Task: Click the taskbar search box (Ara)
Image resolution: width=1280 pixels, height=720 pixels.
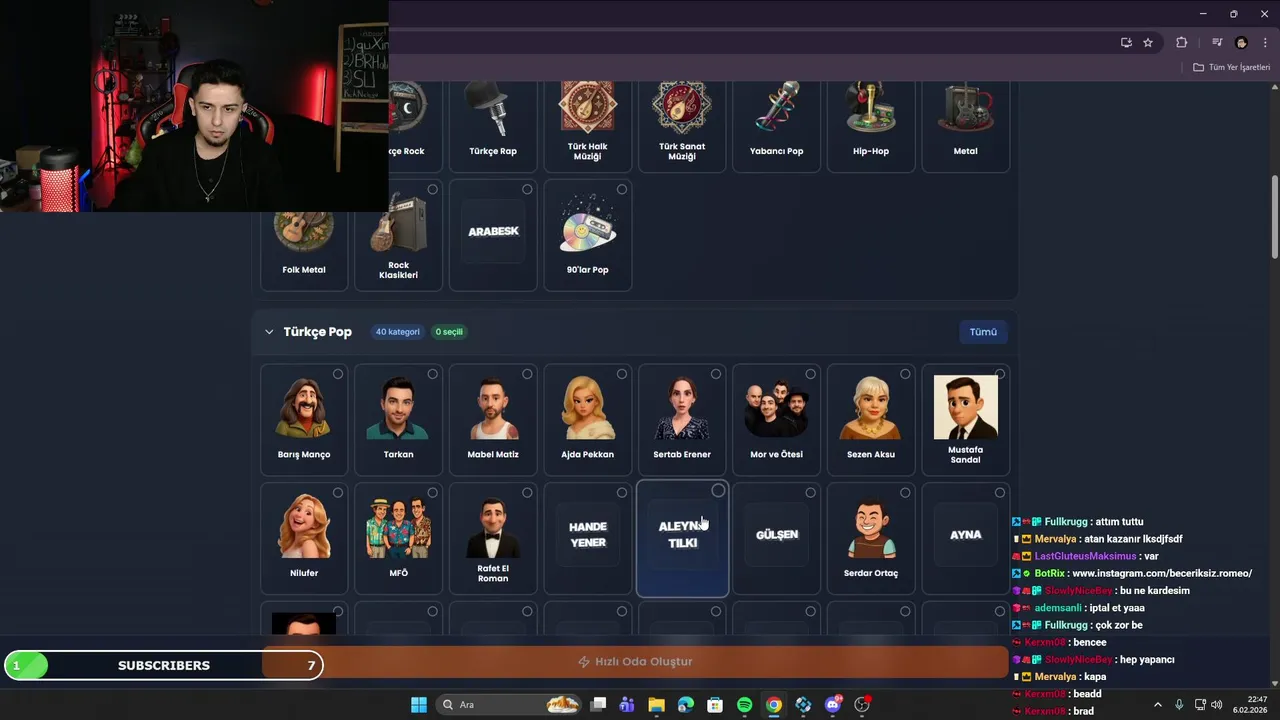Action: click(x=509, y=705)
